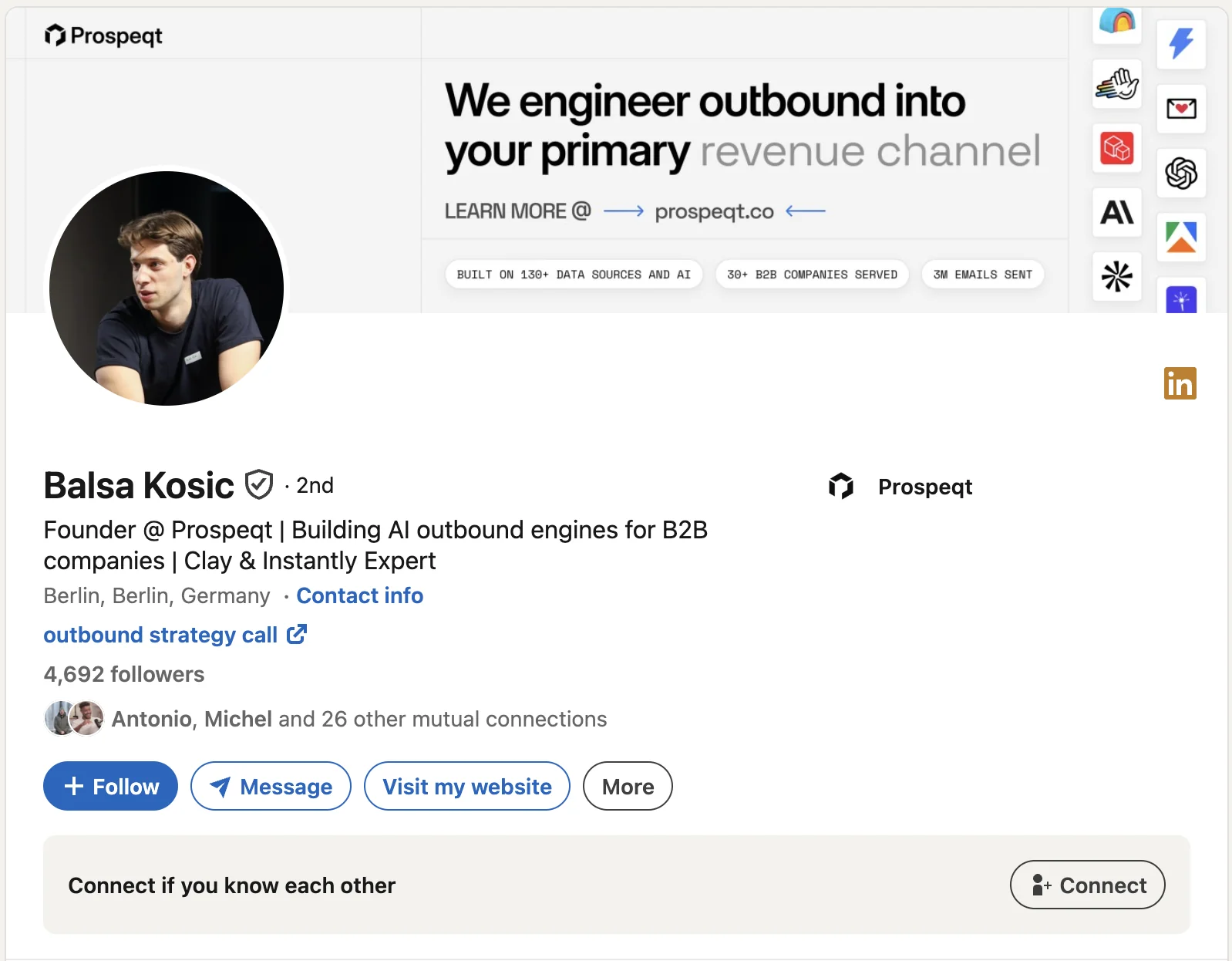Click the black asterisk starburst icon
The width and height of the screenshot is (1232, 961).
point(1116,276)
